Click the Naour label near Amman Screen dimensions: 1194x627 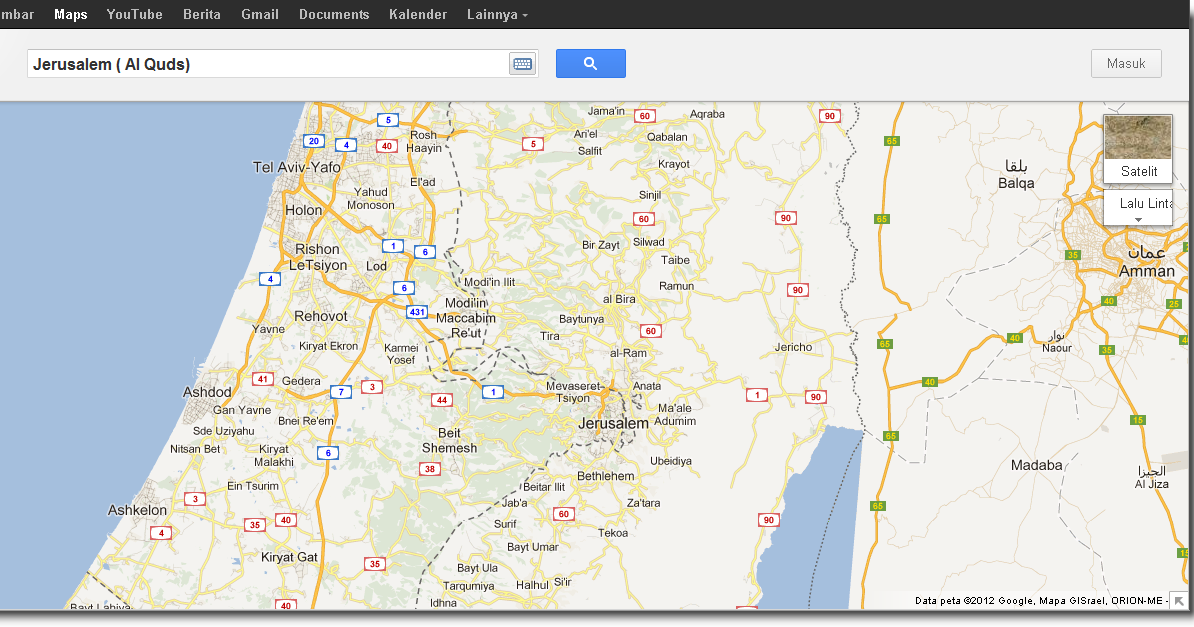point(1057,348)
